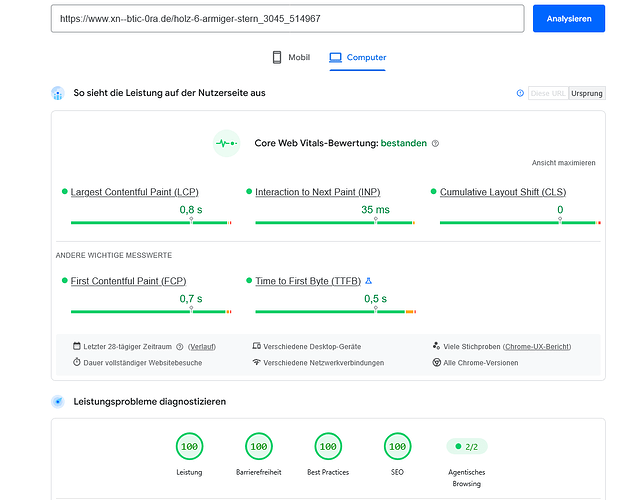Click the Leistungsprobleme diagnostizieren section icon
Viewport: 632px width, 500px height.
(x=58, y=402)
